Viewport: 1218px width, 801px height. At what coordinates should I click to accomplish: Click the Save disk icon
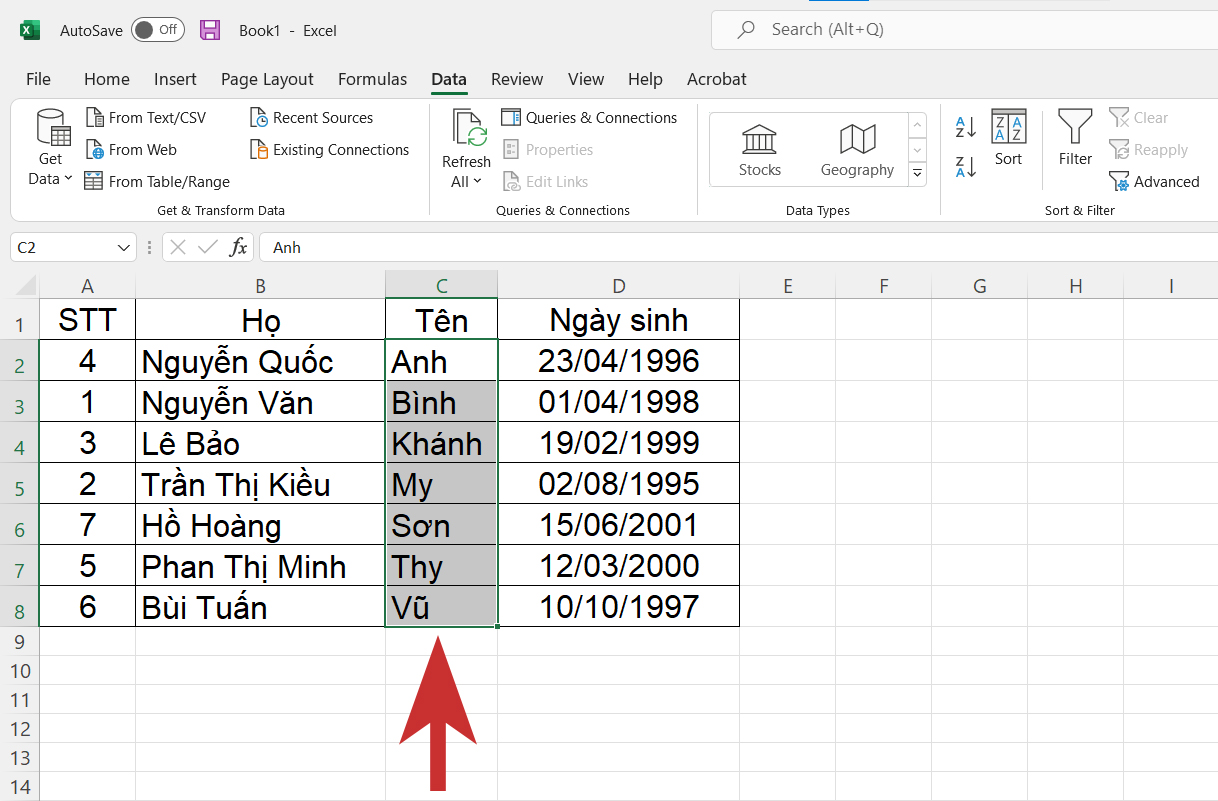point(210,30)
